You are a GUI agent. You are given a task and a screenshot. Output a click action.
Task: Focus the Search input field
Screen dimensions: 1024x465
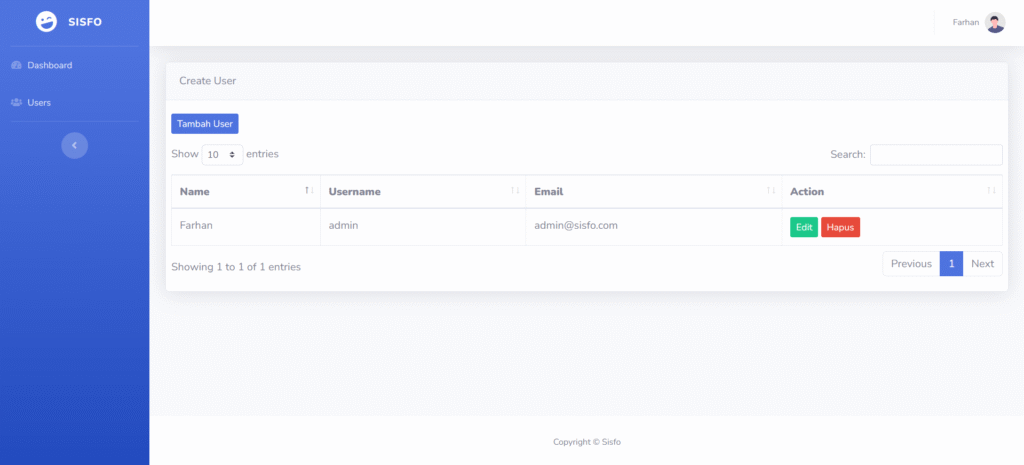935,155
